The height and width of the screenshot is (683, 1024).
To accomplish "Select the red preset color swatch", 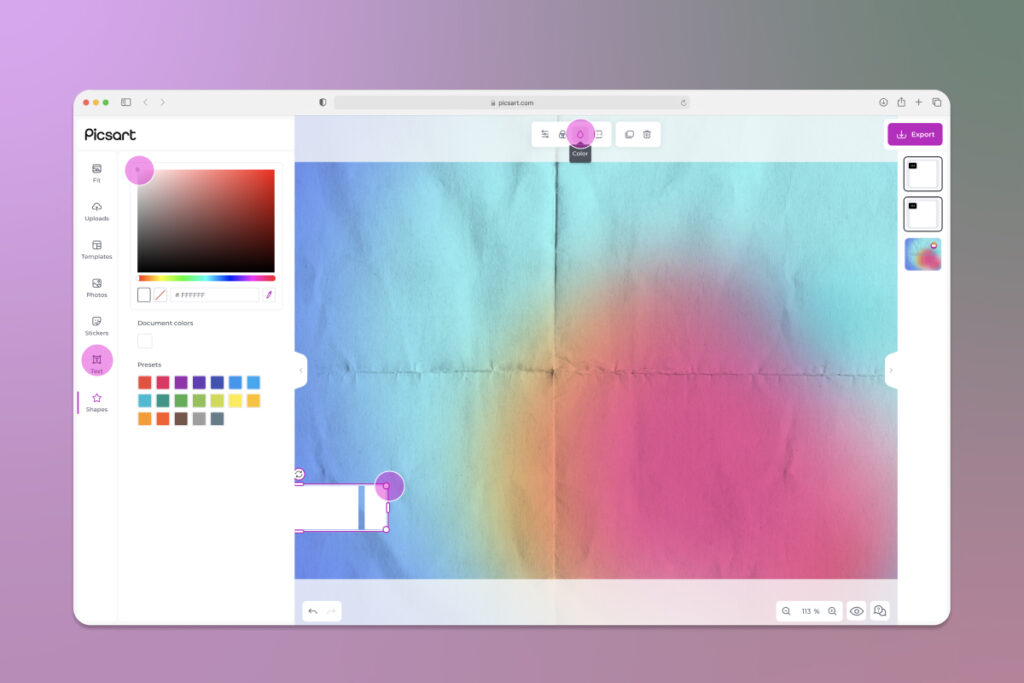I will [142, 381].
